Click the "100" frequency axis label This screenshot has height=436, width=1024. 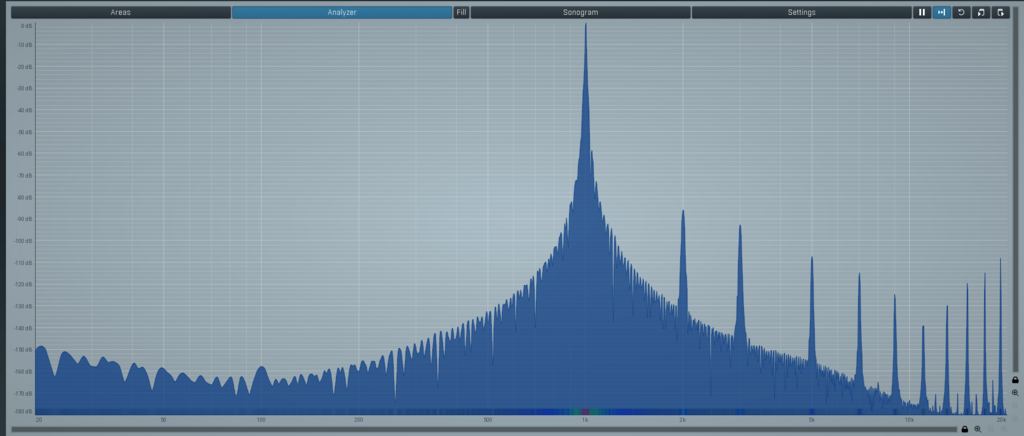click(x=261, y=420)
